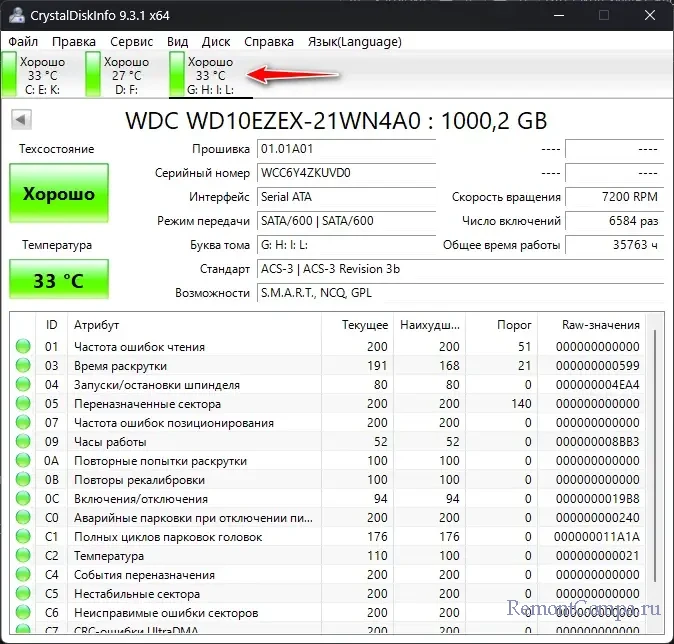
Task: Click status circle next to attribute 01
Action: 23,347
